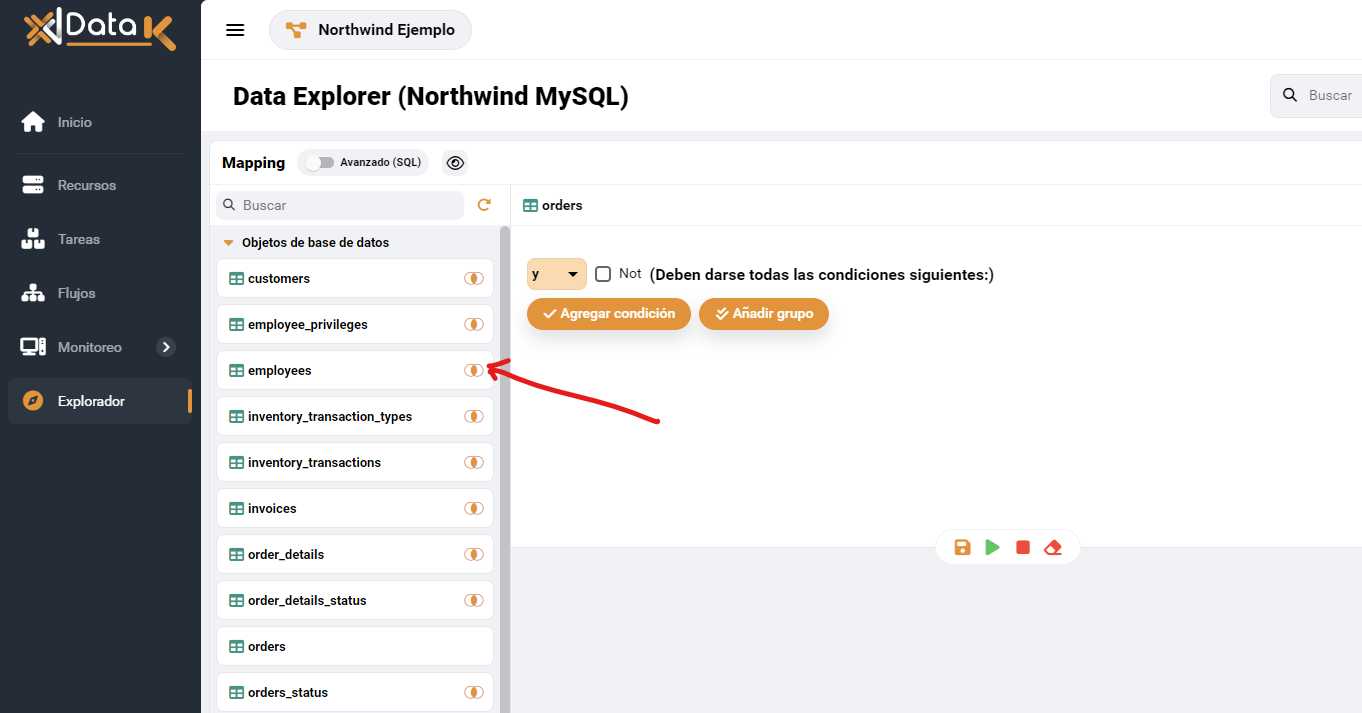The width and height of the screenshot is (1362, 713).
Task: Run query with green play icon
Action: pos(992,547)
